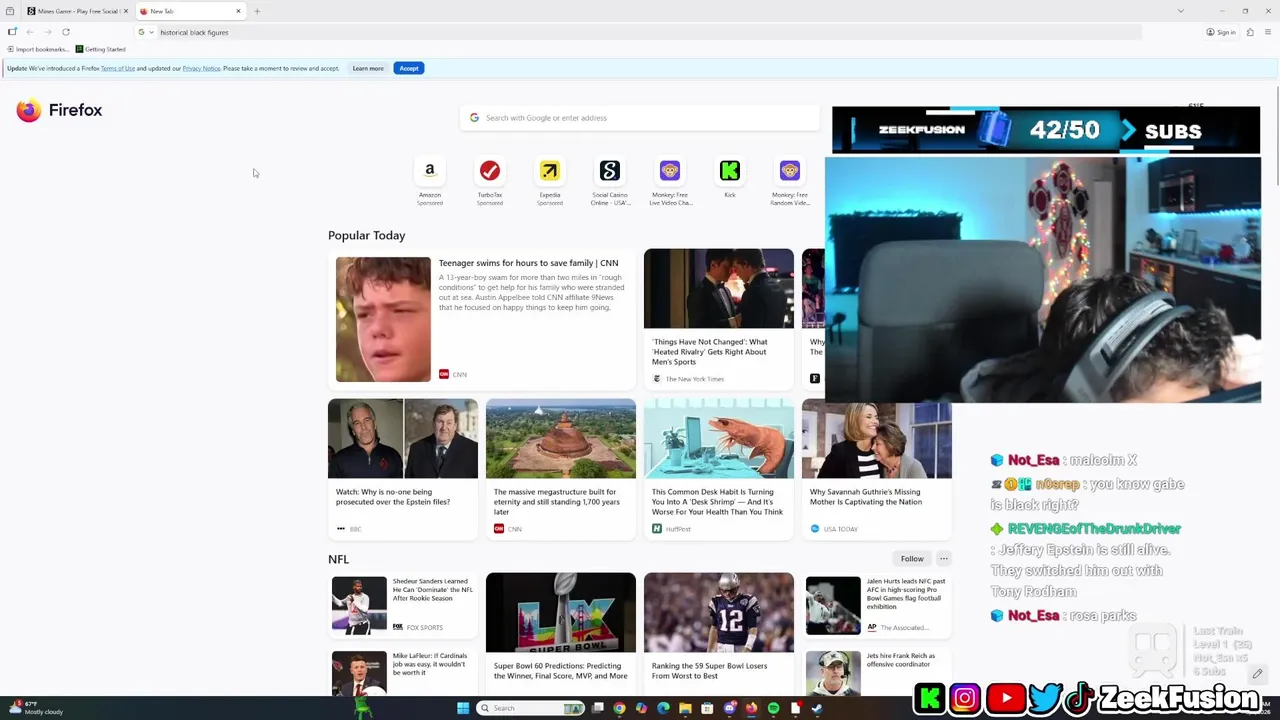
Task: Open the massive megastructure CNN article
Action: (x=561, y=469)
